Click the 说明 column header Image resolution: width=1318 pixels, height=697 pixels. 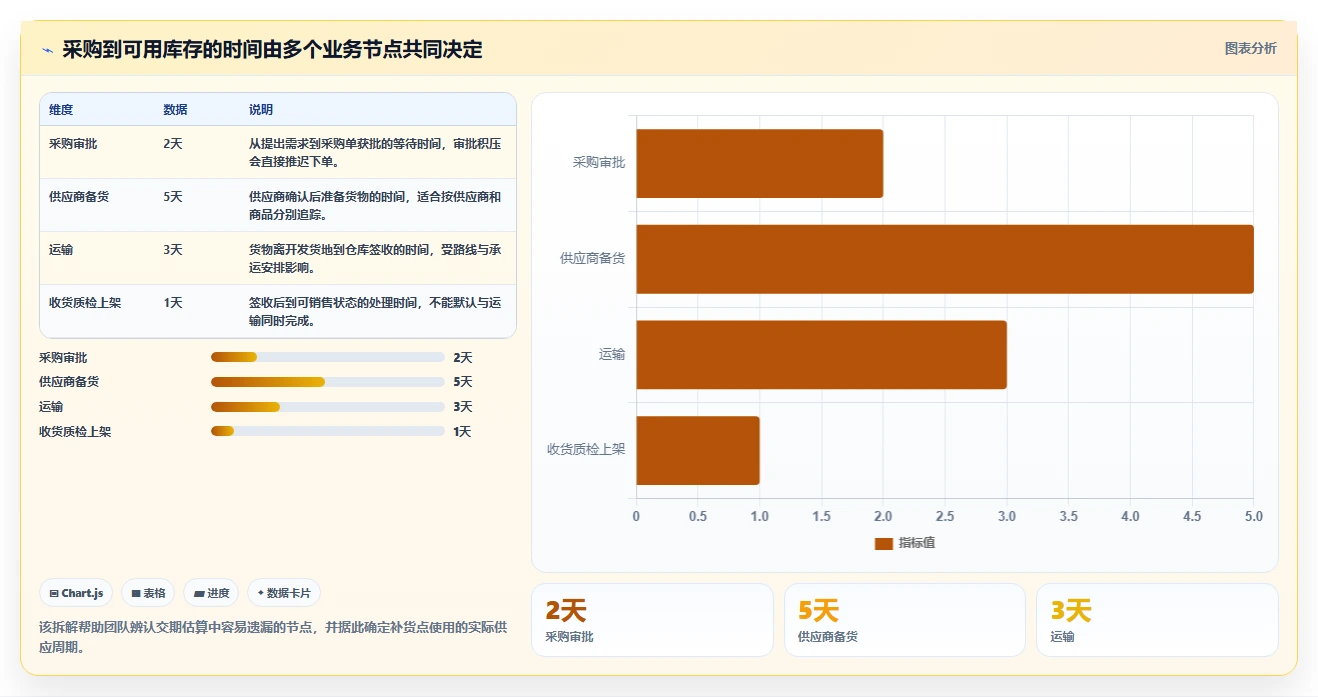[261, 110]
